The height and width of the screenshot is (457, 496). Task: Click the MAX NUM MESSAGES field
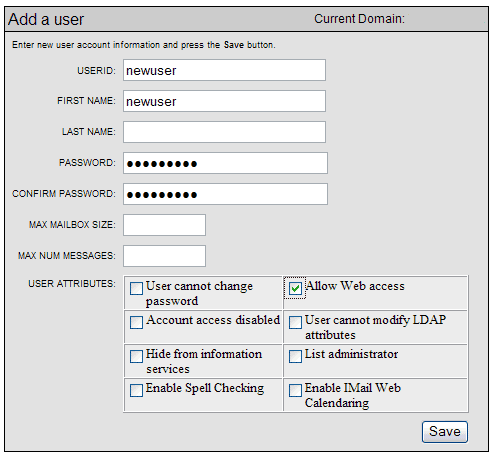coord(164,256)
